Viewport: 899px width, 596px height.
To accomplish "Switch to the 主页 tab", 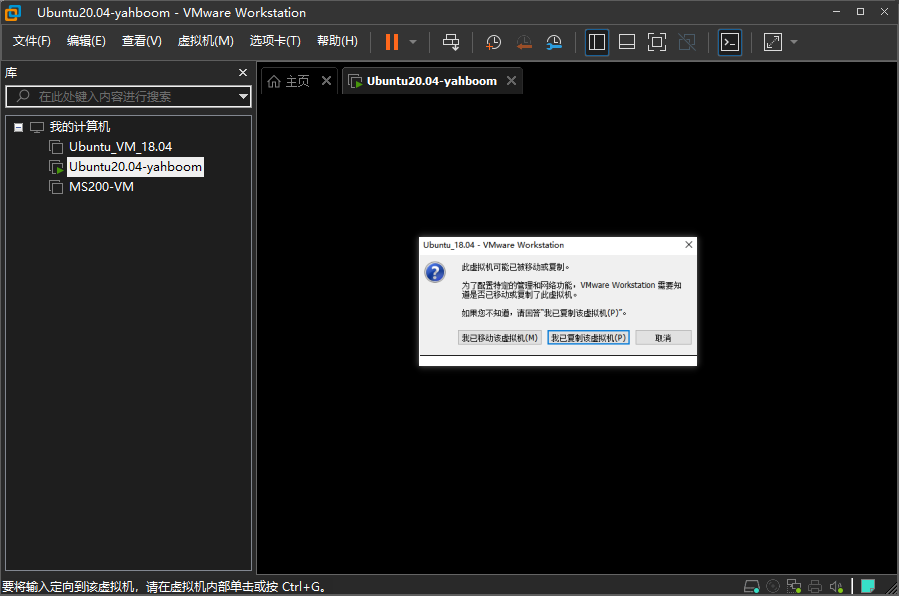I will click(x=297, y=81).
